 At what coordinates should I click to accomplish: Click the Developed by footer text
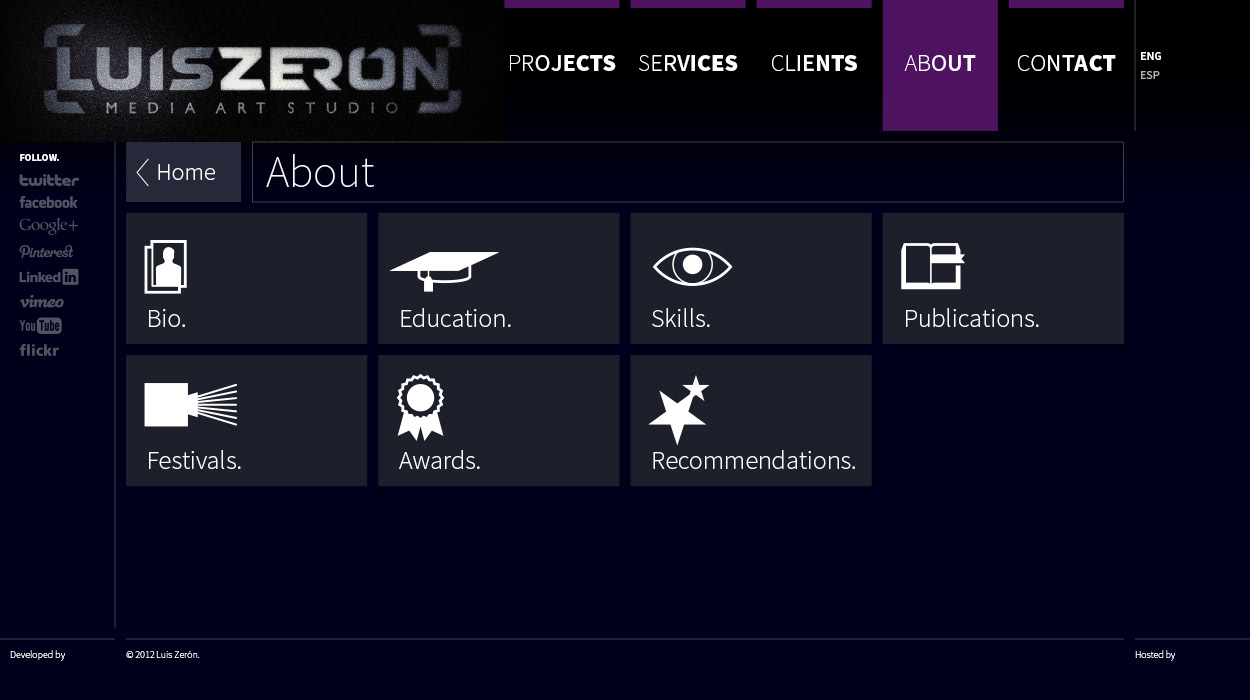[38, 655]
